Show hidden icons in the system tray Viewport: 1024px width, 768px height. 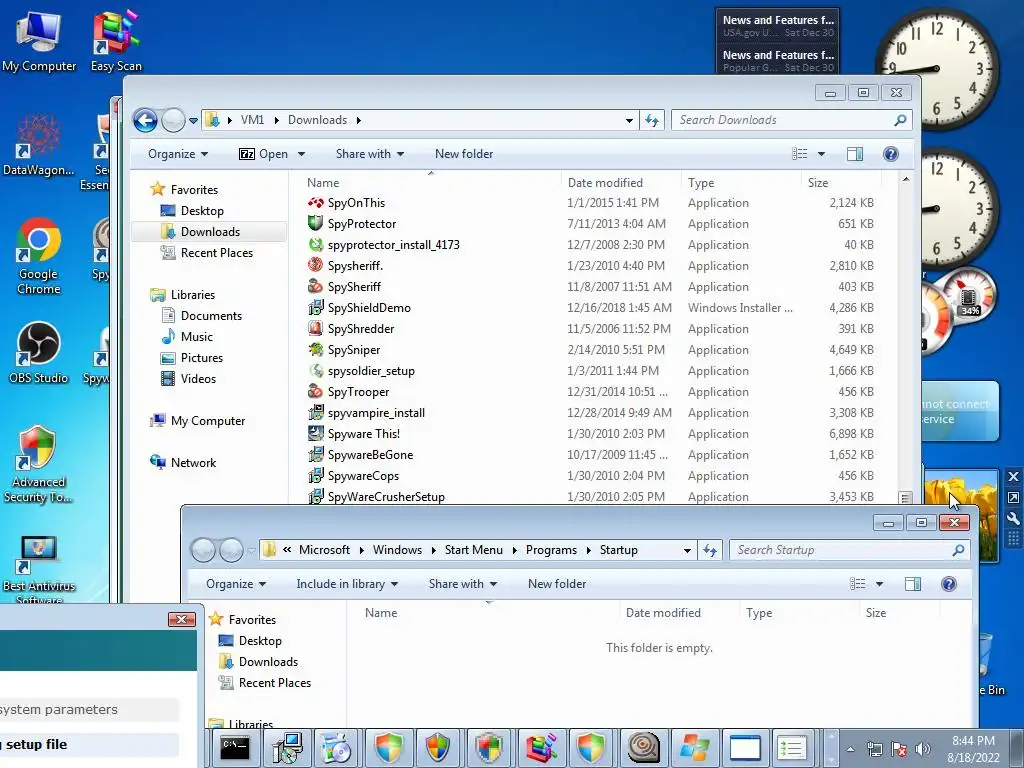click(x=850, y=750)
